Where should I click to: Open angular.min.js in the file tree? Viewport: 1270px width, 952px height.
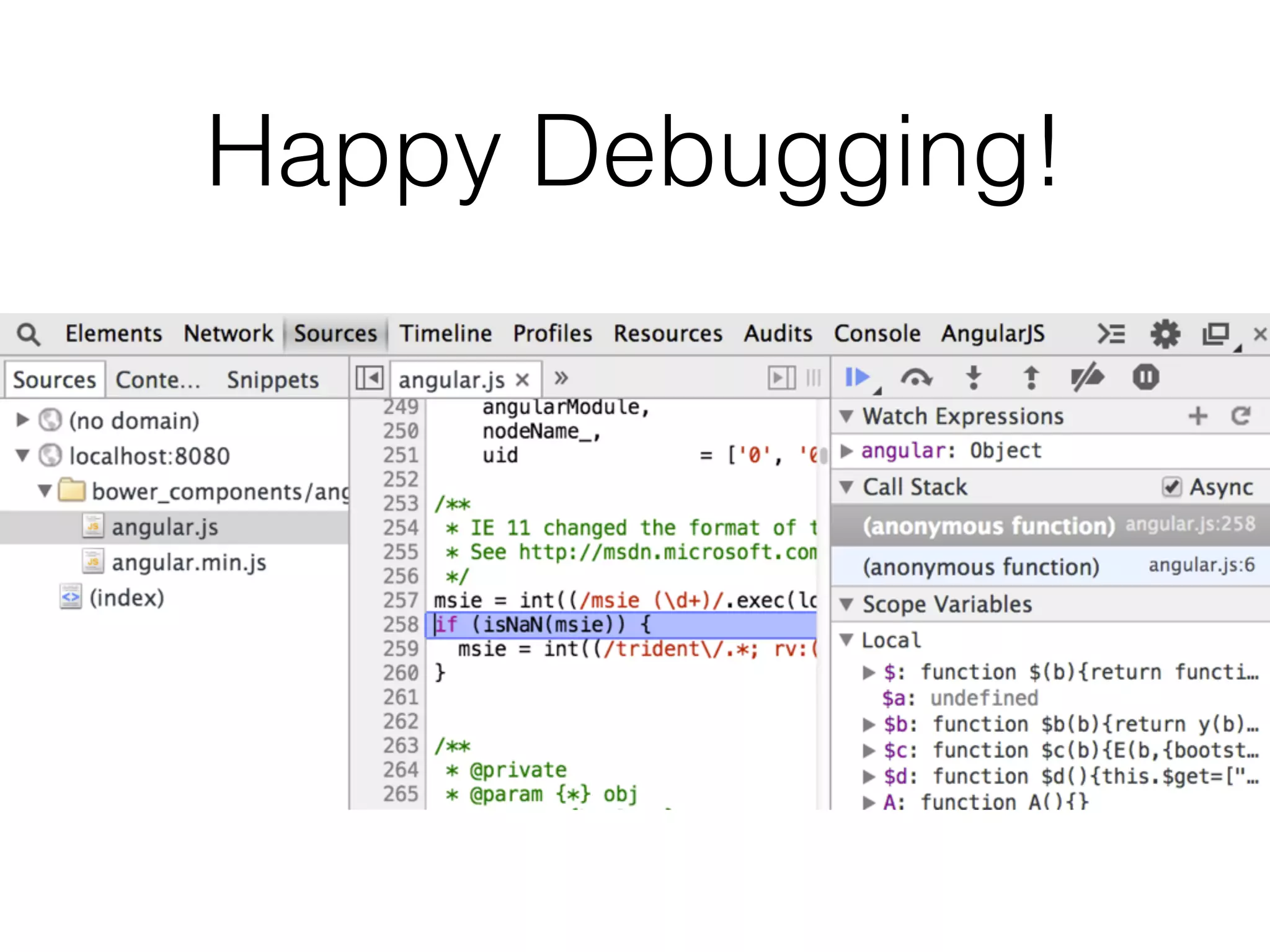(x=189, y=562)
